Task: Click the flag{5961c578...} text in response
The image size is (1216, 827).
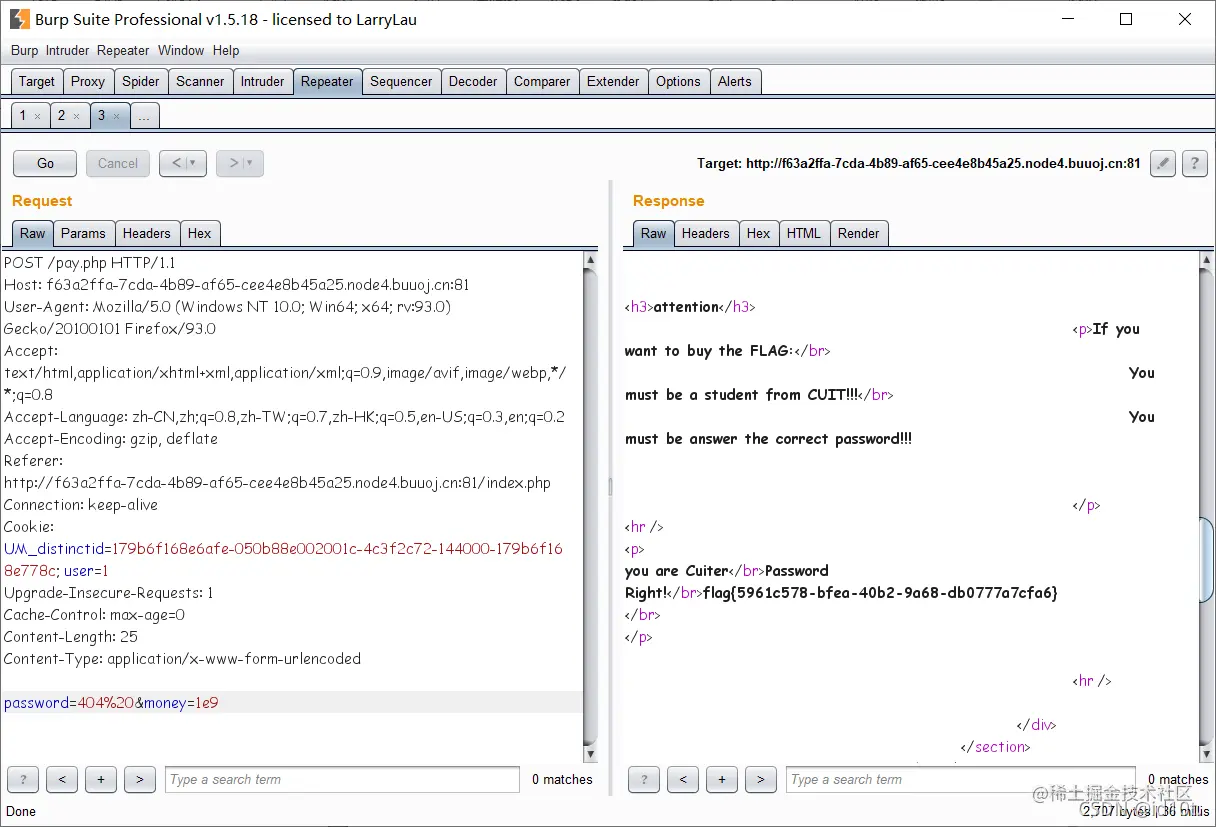Action: (881, 593)
